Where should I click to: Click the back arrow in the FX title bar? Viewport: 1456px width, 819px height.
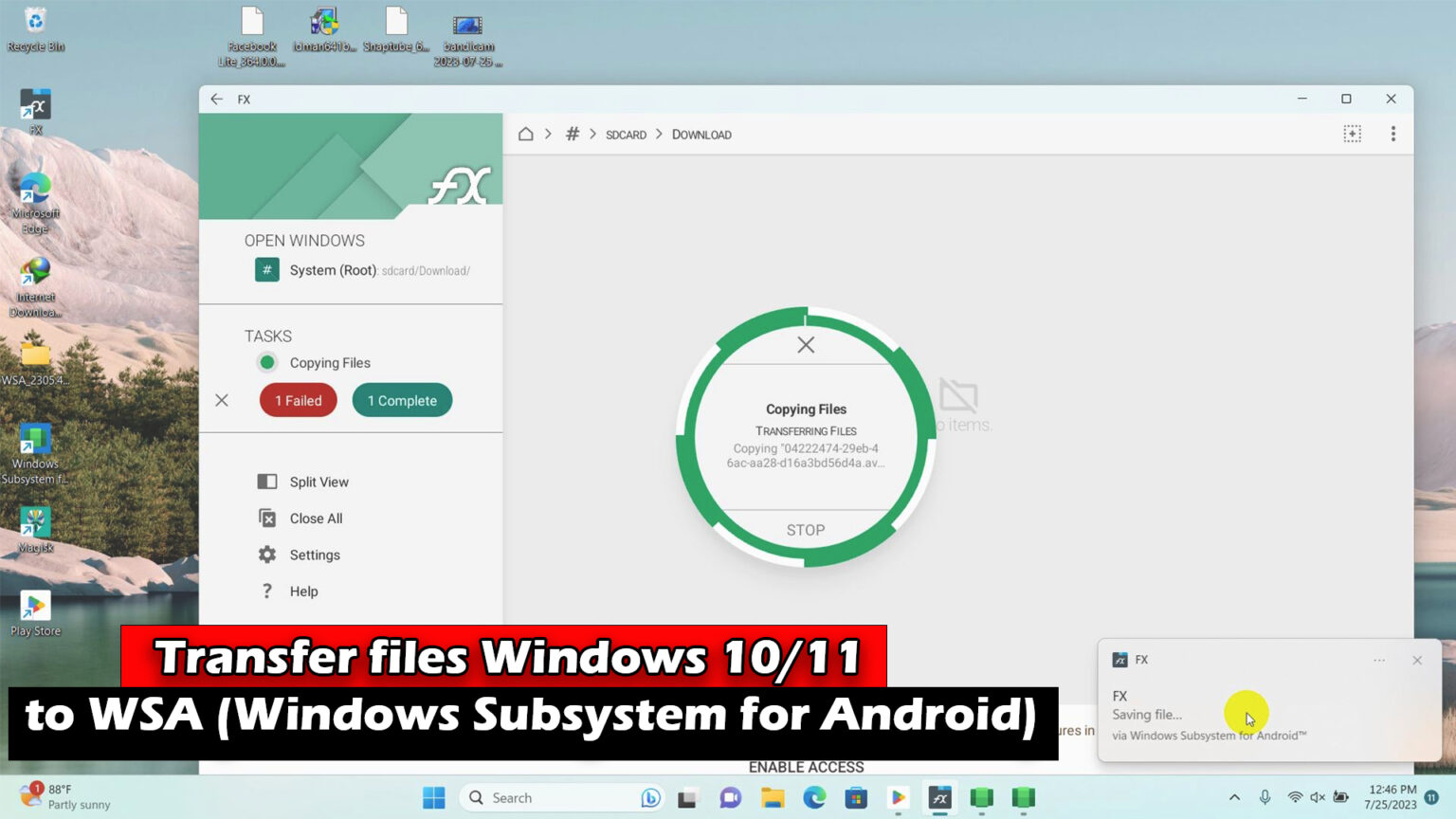point(216,99)
